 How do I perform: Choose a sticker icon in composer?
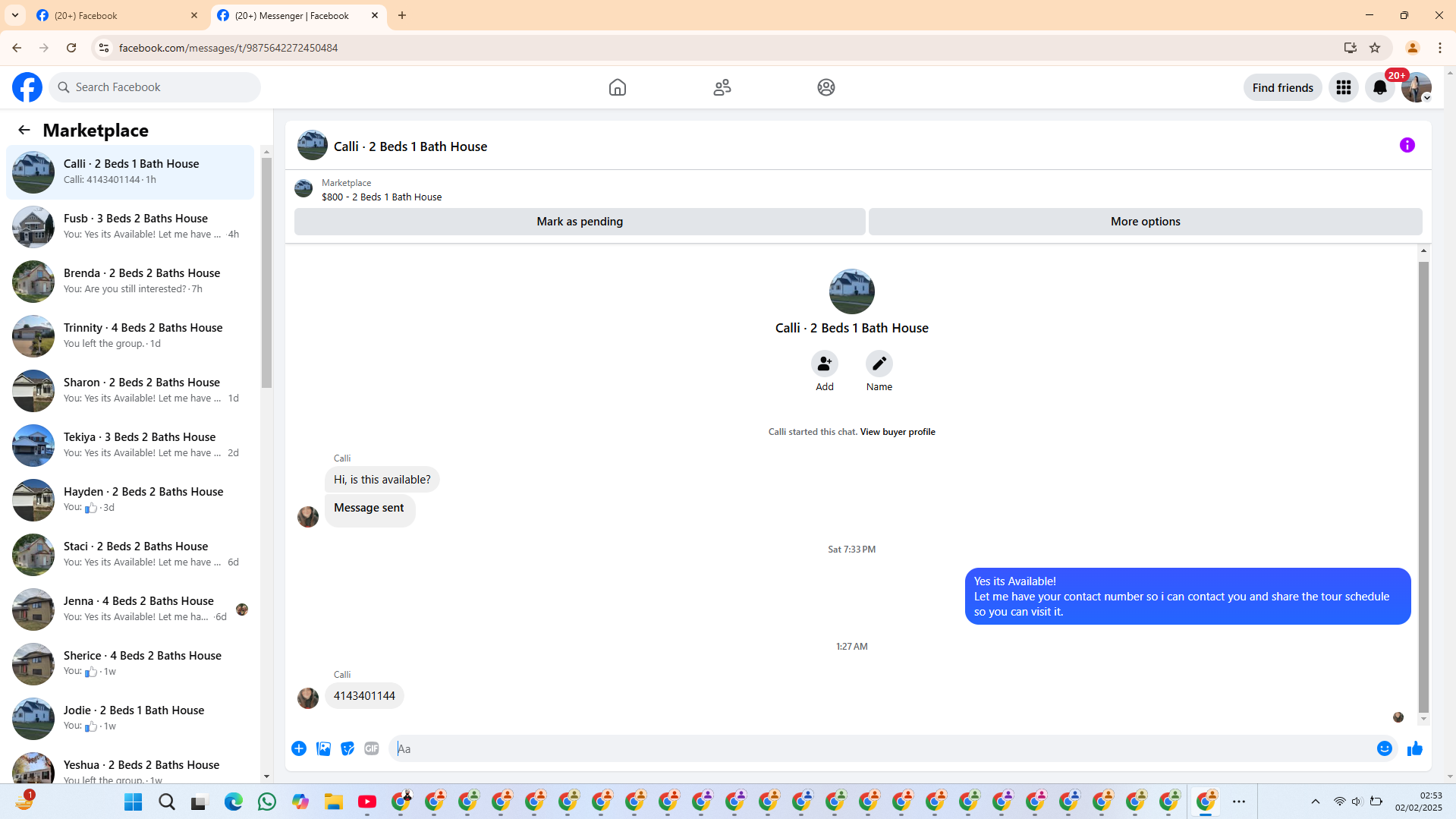tap(347, 748)
